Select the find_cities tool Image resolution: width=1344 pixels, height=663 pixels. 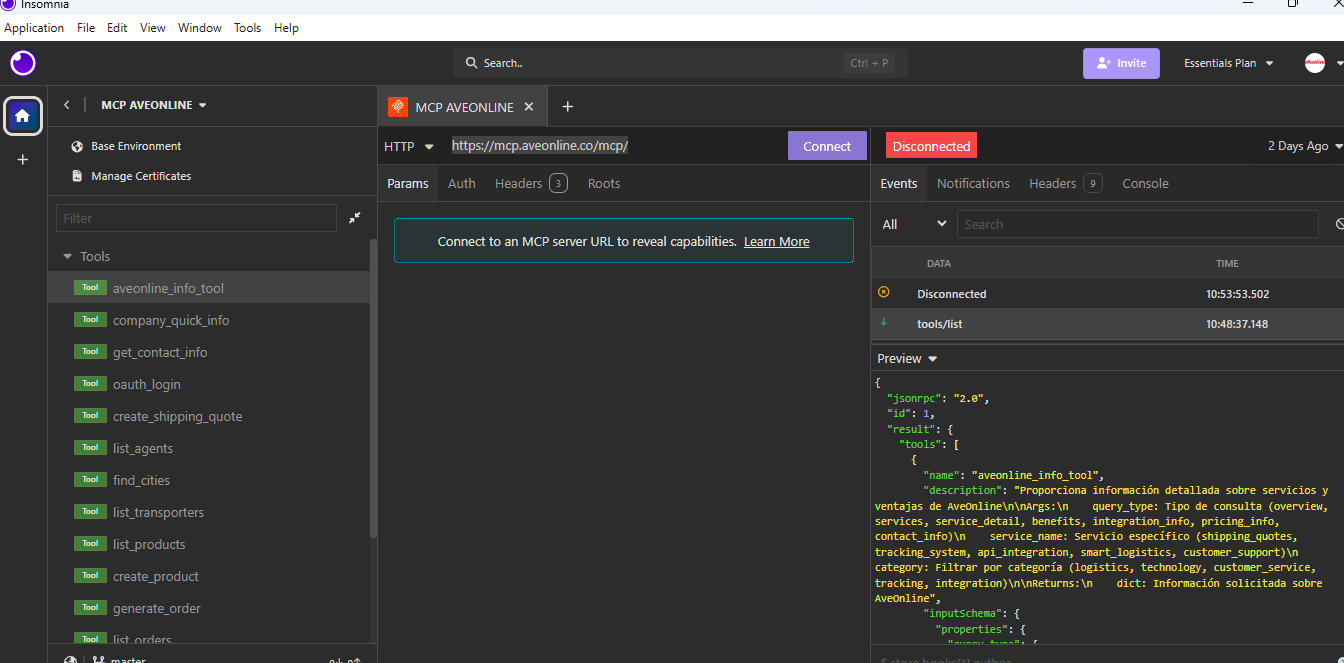(209, 480)
